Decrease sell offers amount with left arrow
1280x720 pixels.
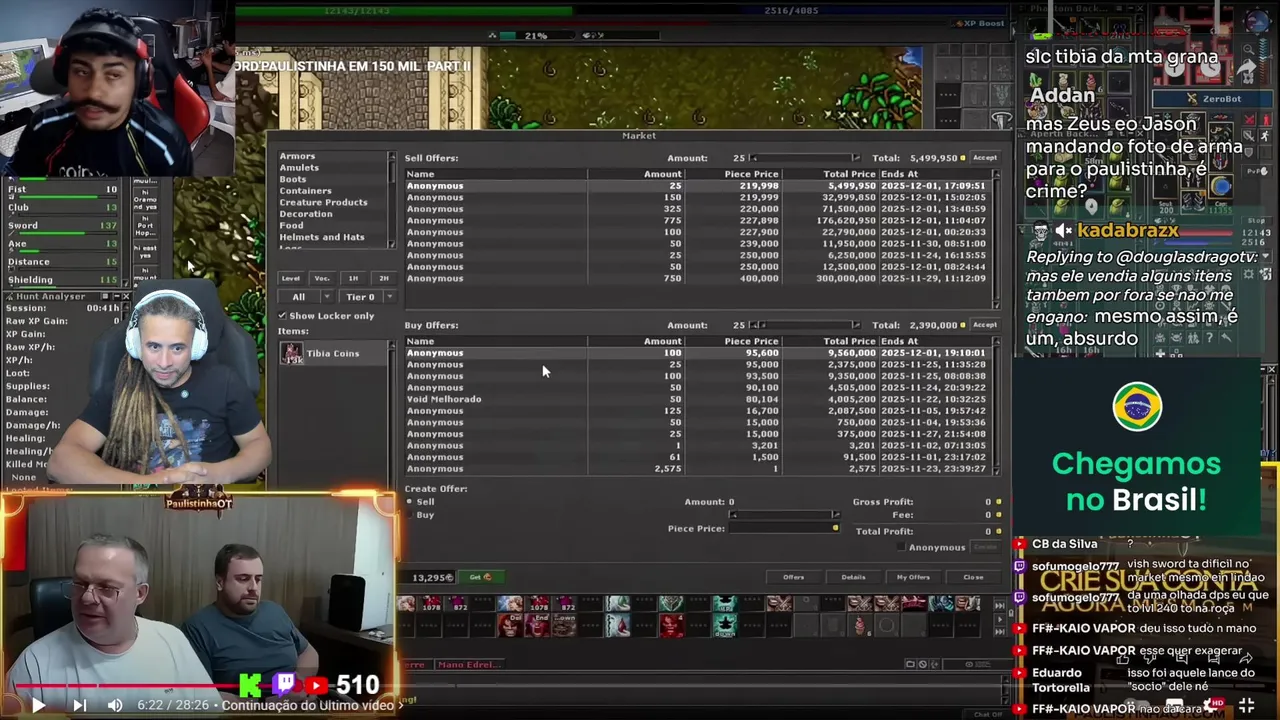[755, 158]
